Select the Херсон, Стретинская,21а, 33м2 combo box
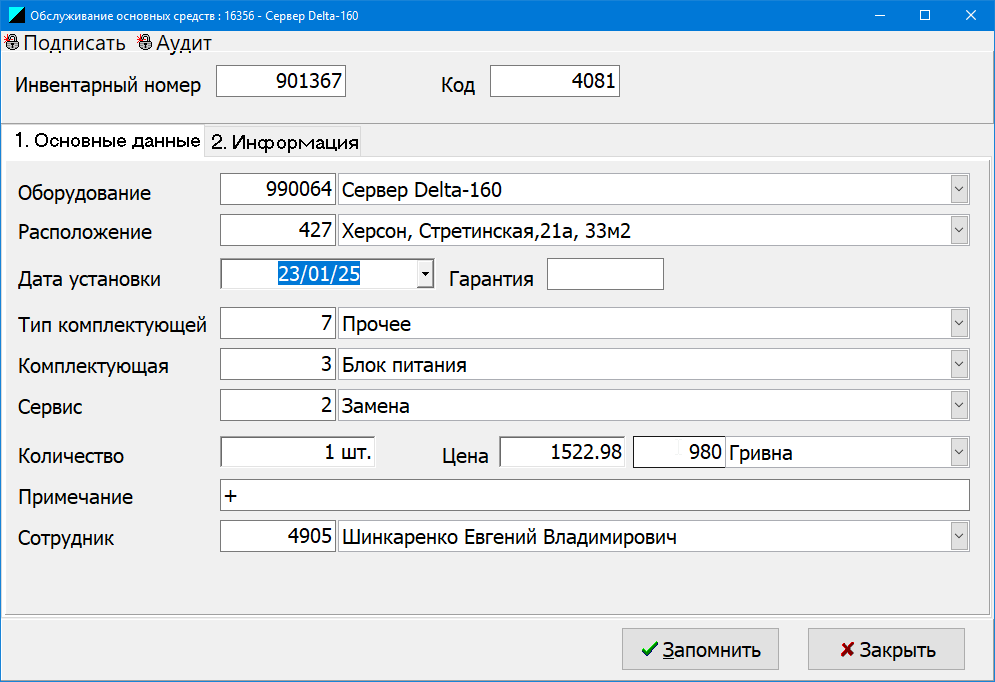995x682 pixels. (x=654, y=230)
